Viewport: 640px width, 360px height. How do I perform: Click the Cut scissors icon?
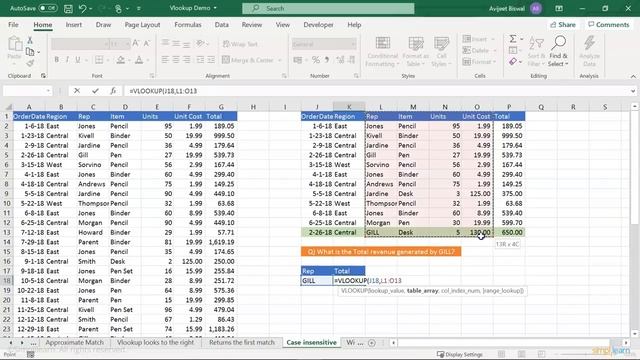(x=30, y=40)
